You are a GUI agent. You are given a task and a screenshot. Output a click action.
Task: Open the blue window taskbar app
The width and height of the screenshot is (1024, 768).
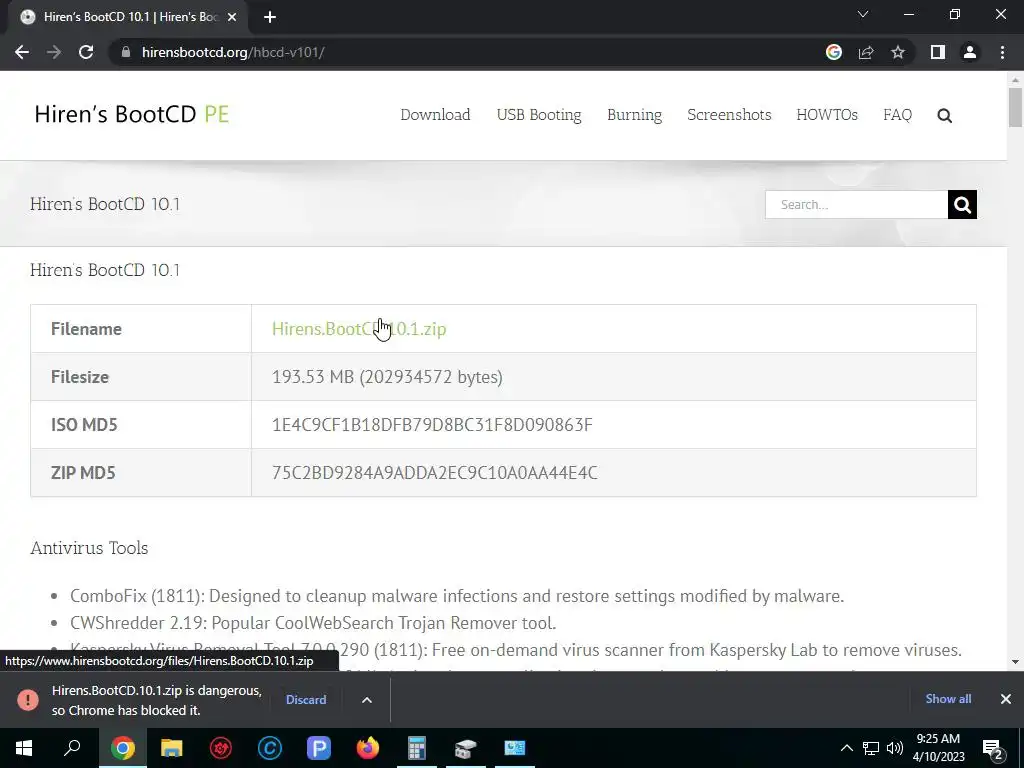515,748
